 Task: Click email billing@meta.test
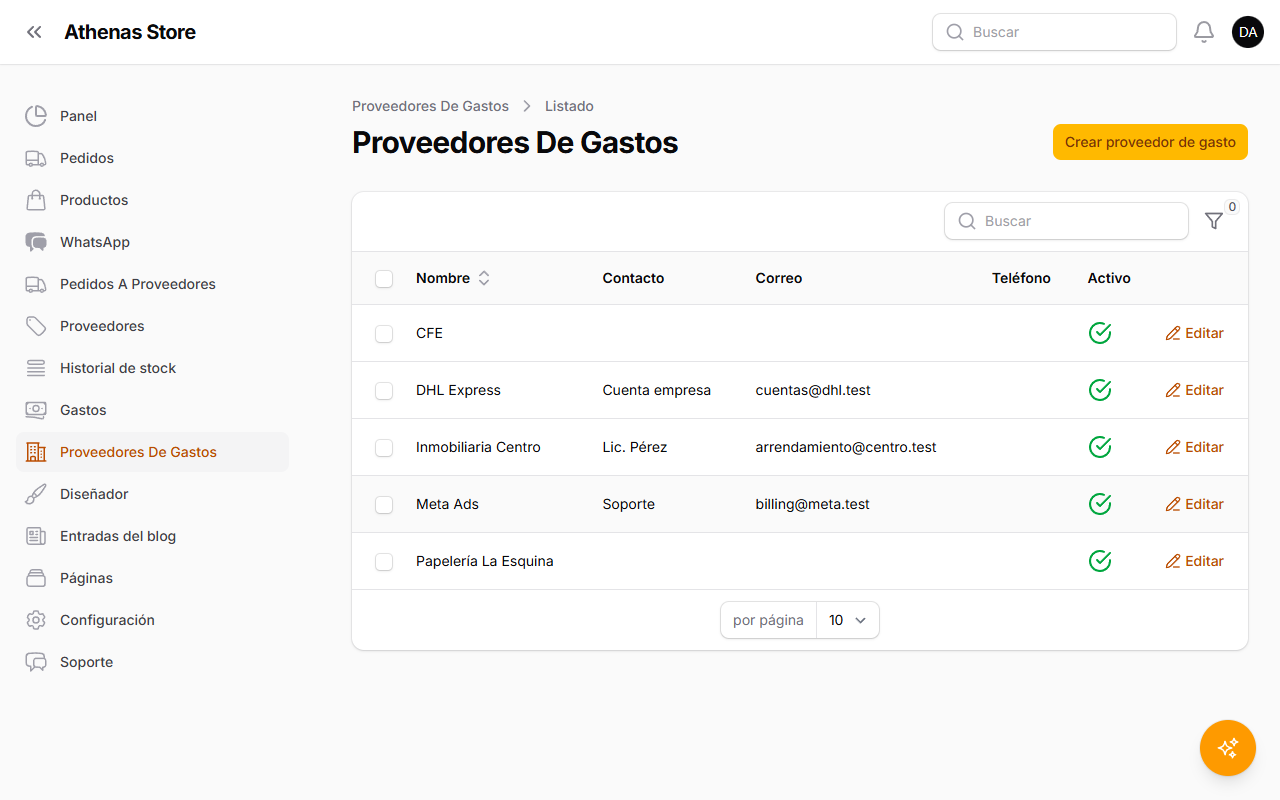tap(812, 504)
